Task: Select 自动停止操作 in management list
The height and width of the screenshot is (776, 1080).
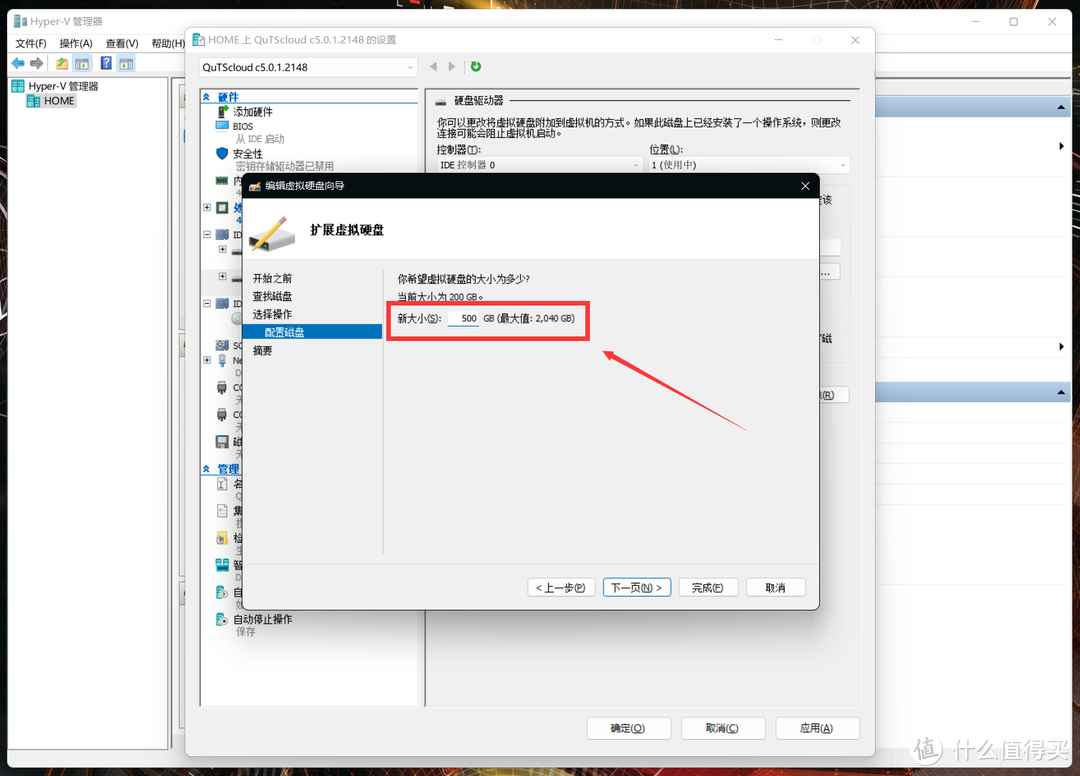Action: pos(262,619)
